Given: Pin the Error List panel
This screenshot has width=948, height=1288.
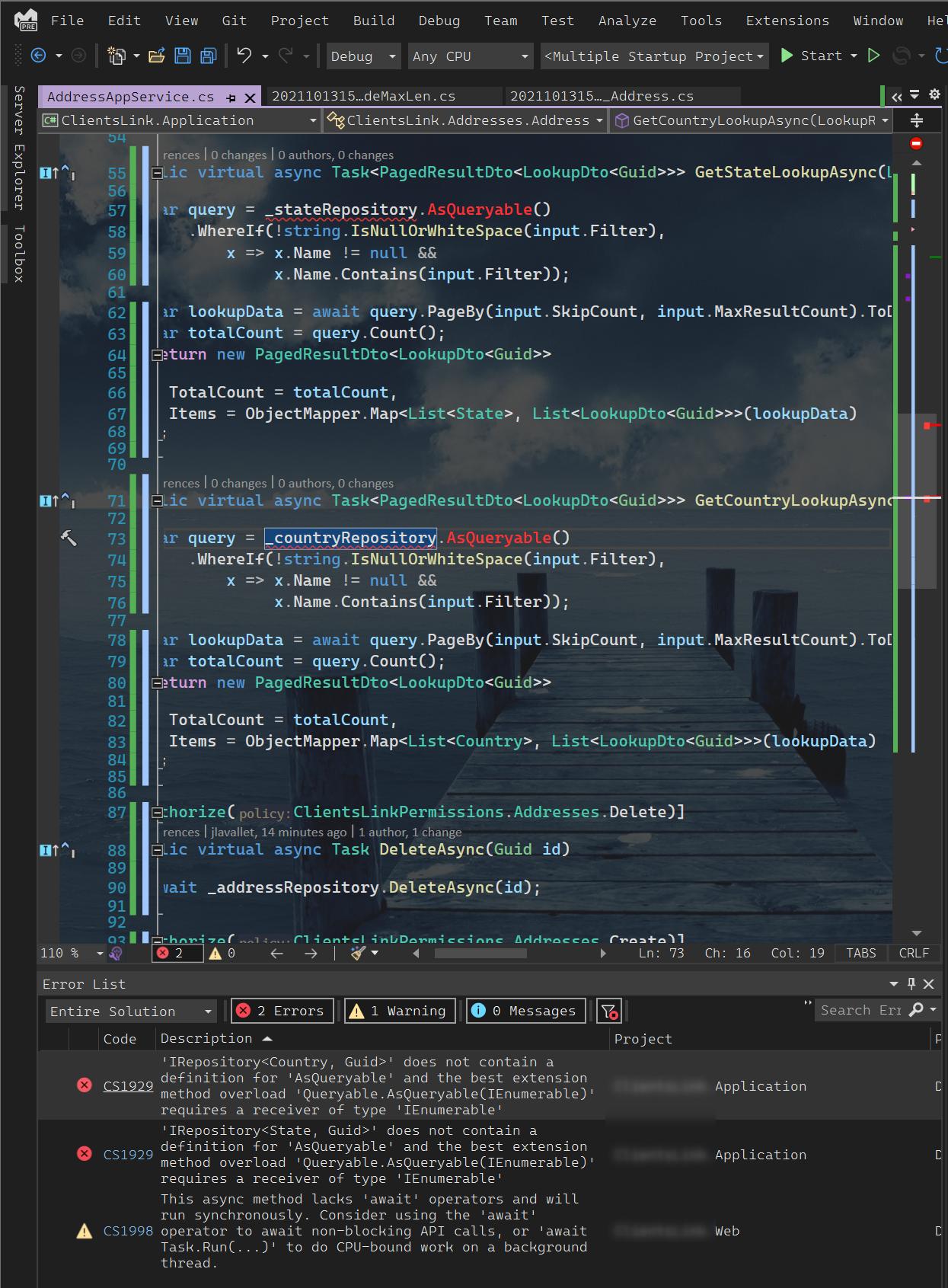Looking at the screenshot, I should coord(911,983).
